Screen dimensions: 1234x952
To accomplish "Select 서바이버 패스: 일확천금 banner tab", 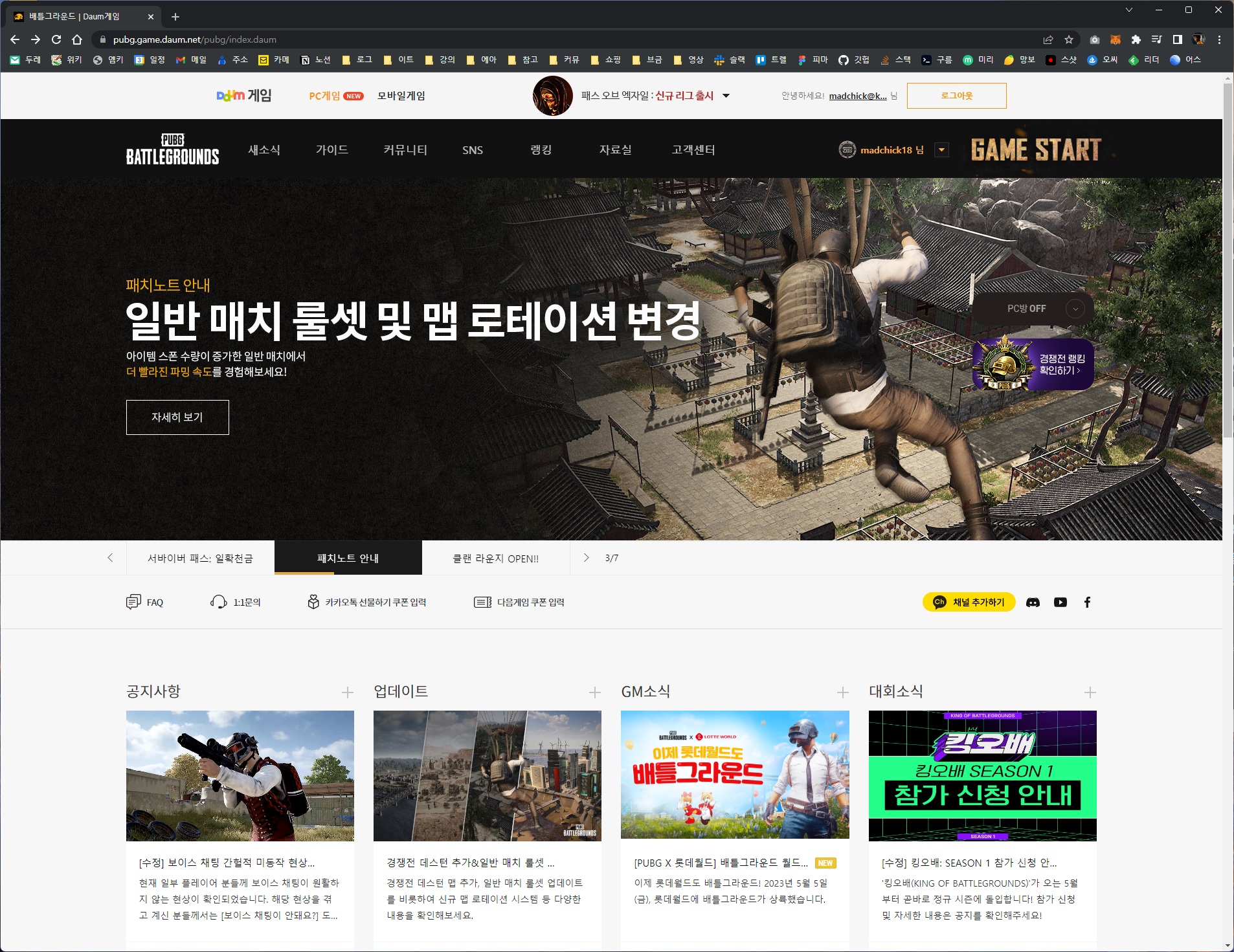I will point(201,558).
